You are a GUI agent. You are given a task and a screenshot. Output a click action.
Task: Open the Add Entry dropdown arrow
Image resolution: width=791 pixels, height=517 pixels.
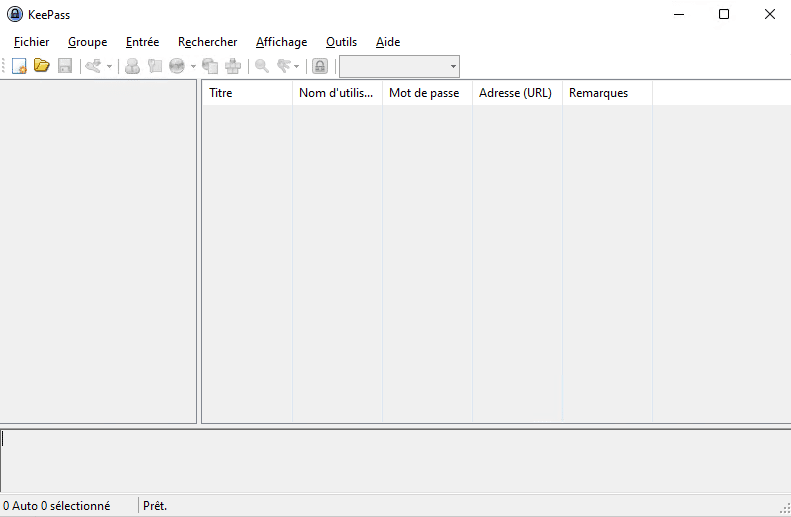coord(109,66)
